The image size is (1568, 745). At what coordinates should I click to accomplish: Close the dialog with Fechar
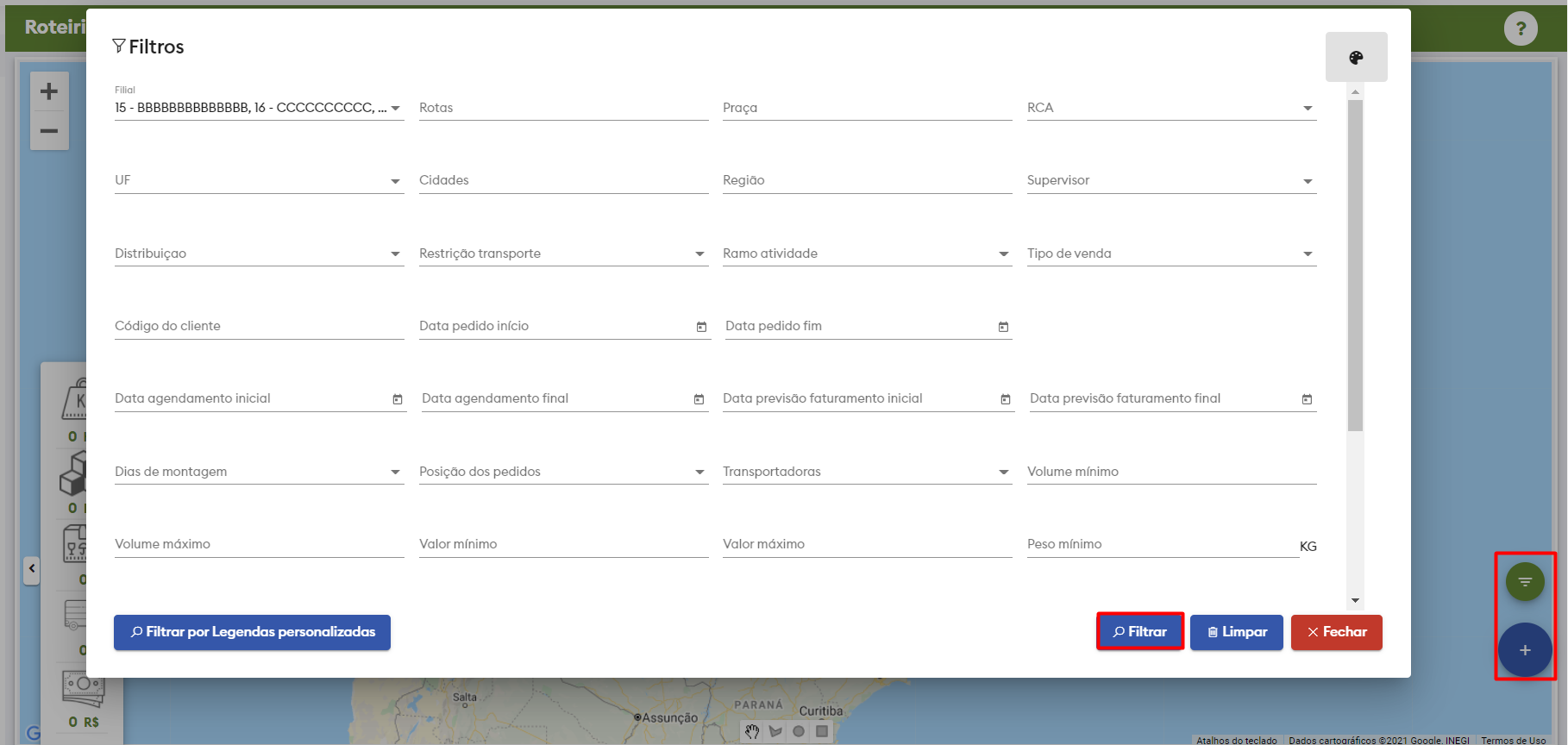click(x=1336, y=632)
